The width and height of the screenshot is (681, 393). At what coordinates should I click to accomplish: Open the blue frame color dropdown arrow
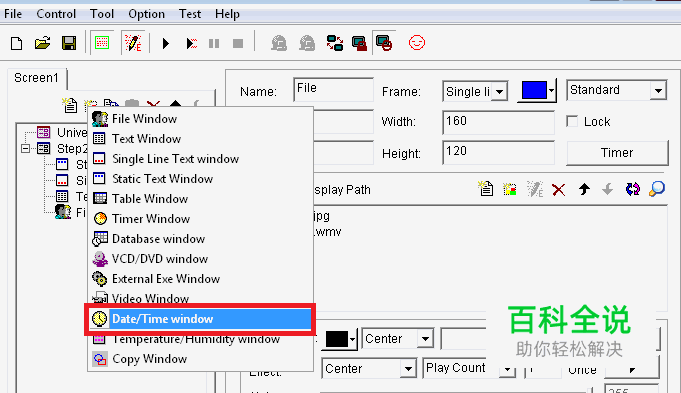(x=551, y=91)
